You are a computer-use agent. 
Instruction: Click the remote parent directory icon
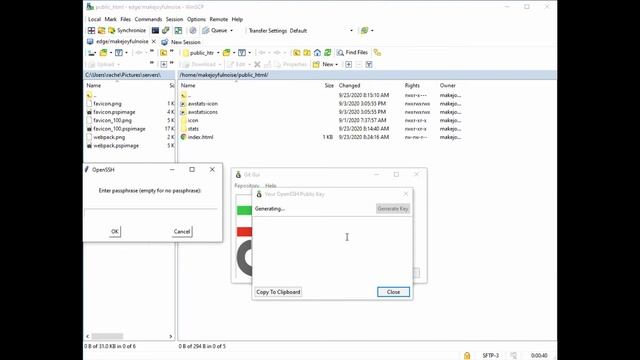point(297,53)
